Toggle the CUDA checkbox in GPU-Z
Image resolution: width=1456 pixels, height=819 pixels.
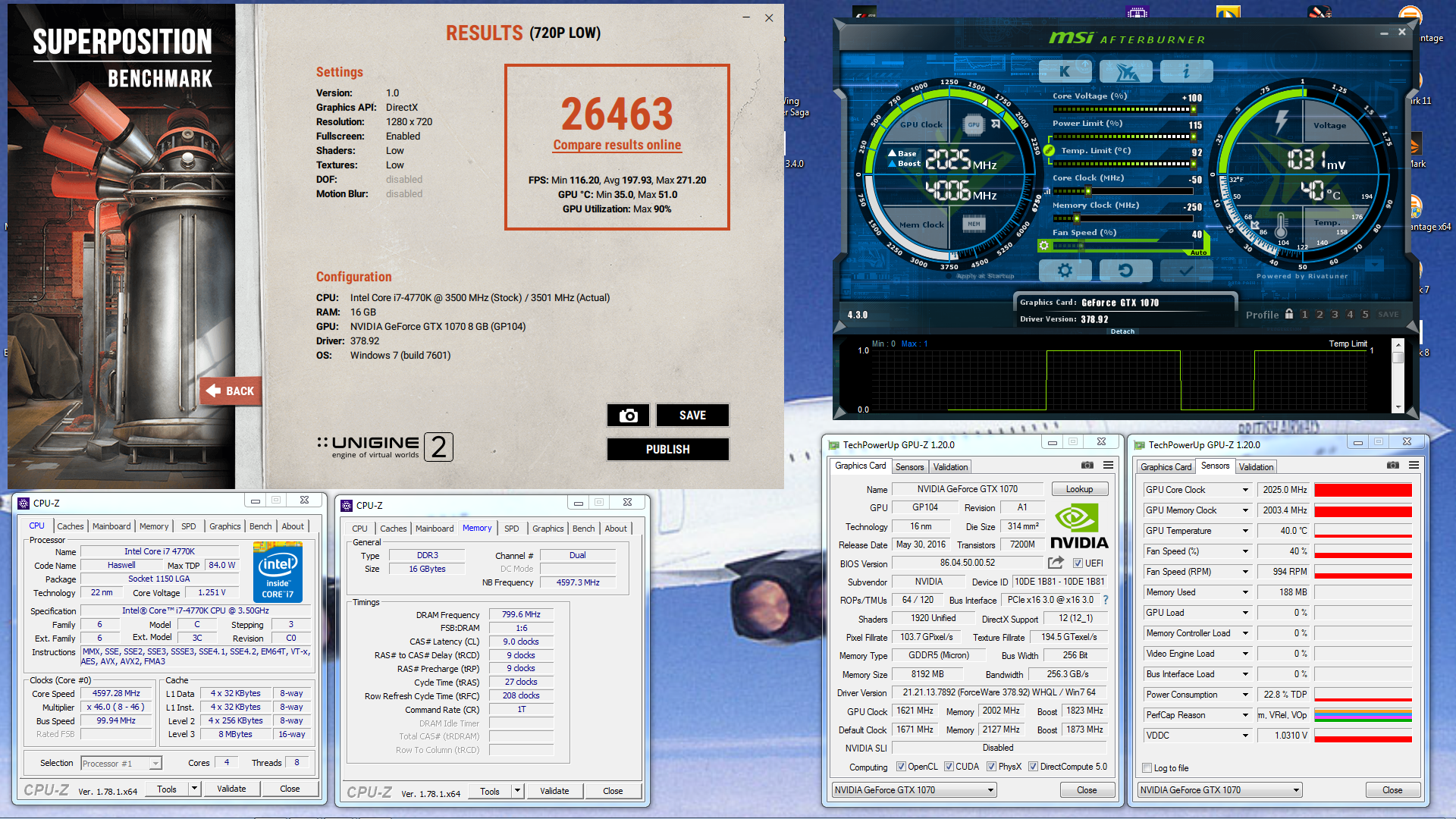coord(949,767)
